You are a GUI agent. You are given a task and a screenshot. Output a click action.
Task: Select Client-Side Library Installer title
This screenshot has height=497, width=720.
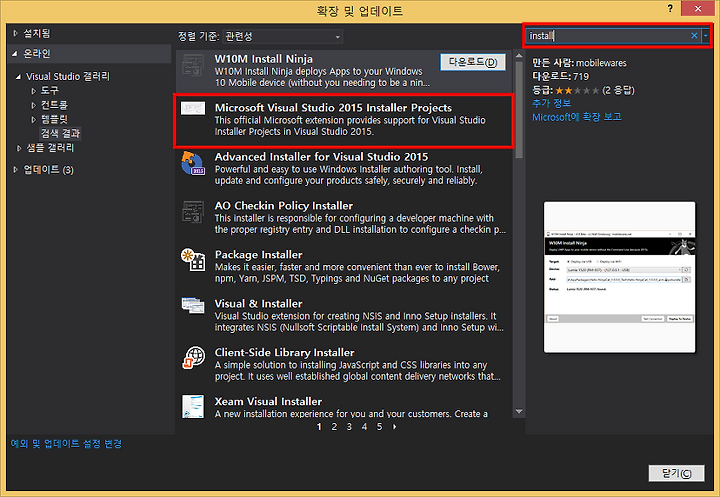[284, 352]
